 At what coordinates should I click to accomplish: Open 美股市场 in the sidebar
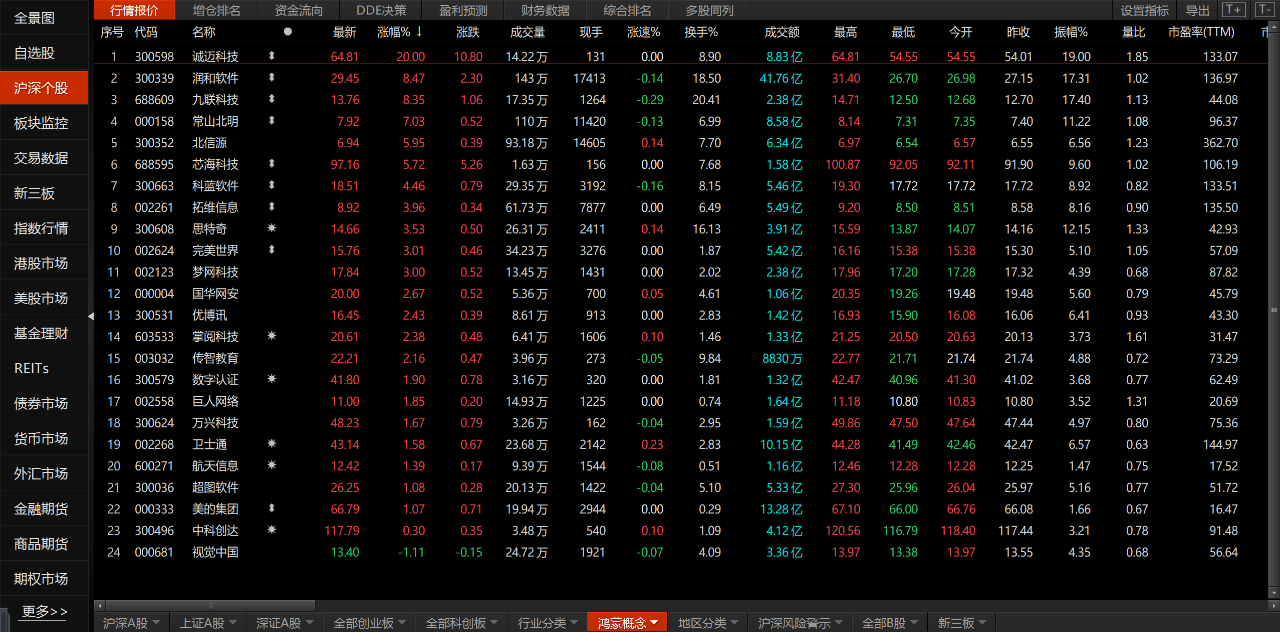(x=44, y=298)
